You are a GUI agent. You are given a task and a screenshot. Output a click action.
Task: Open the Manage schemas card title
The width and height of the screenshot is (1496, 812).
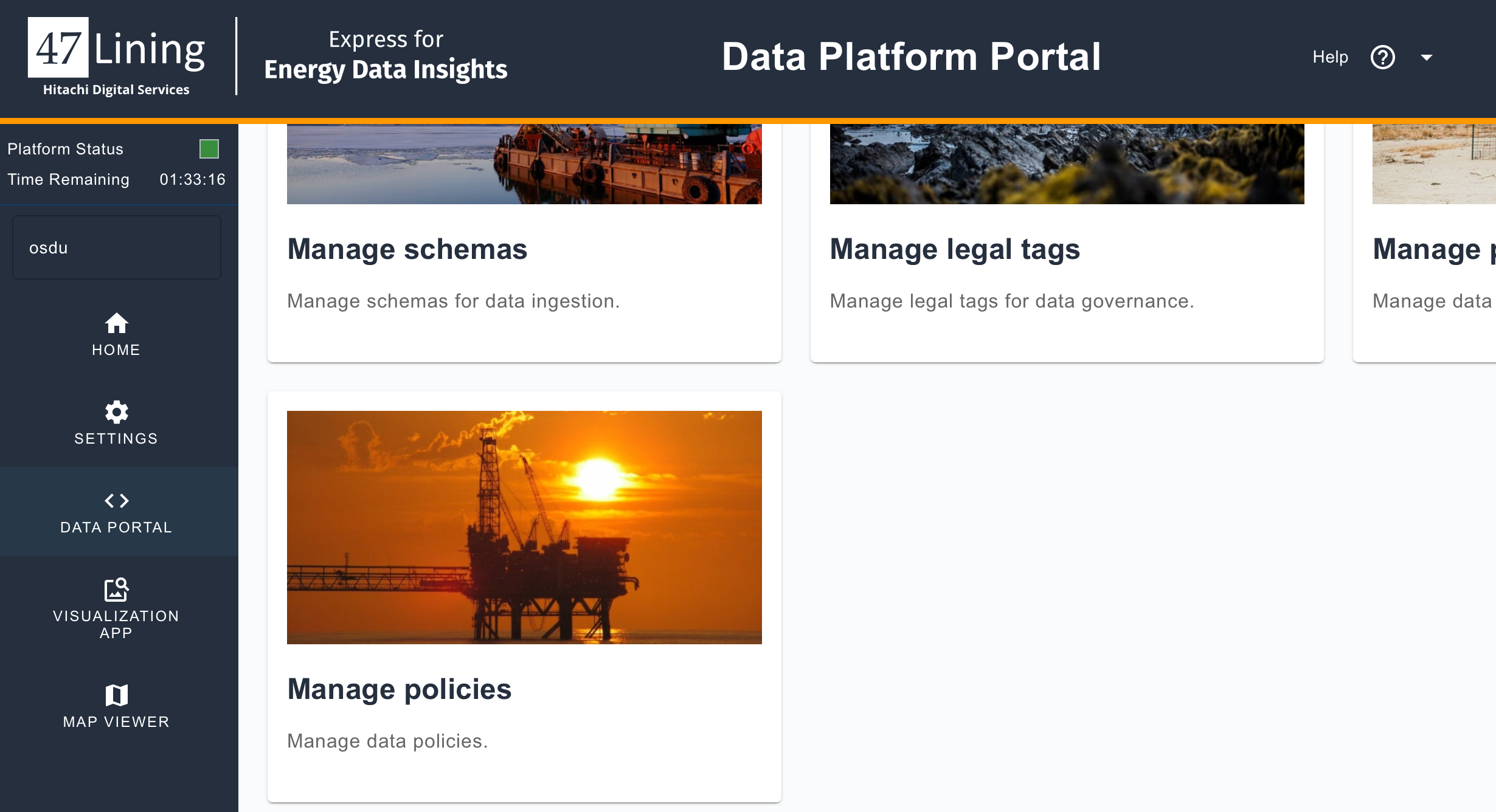click(407, 249)
